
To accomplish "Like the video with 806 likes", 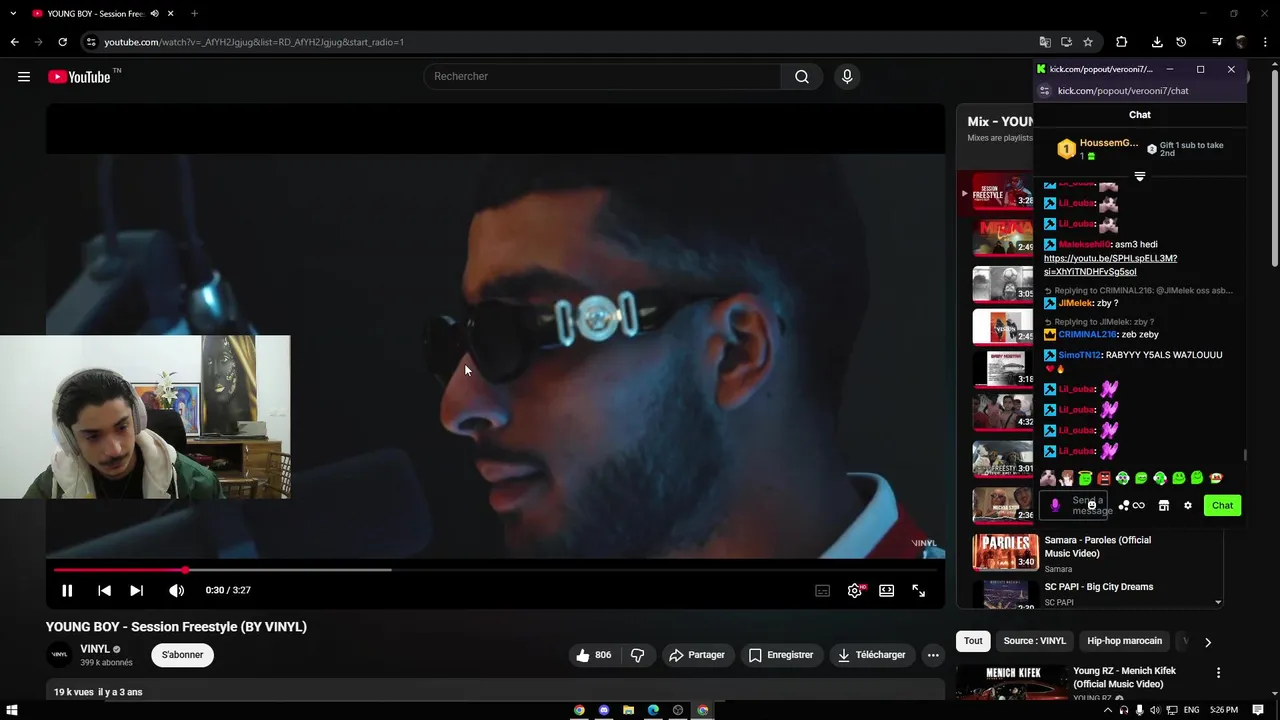I will tap(593, 655).
